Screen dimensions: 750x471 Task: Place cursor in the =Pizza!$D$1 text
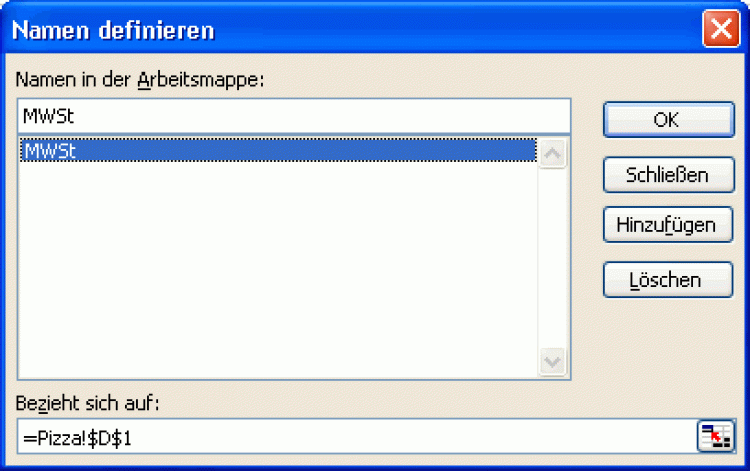point(77,438)
